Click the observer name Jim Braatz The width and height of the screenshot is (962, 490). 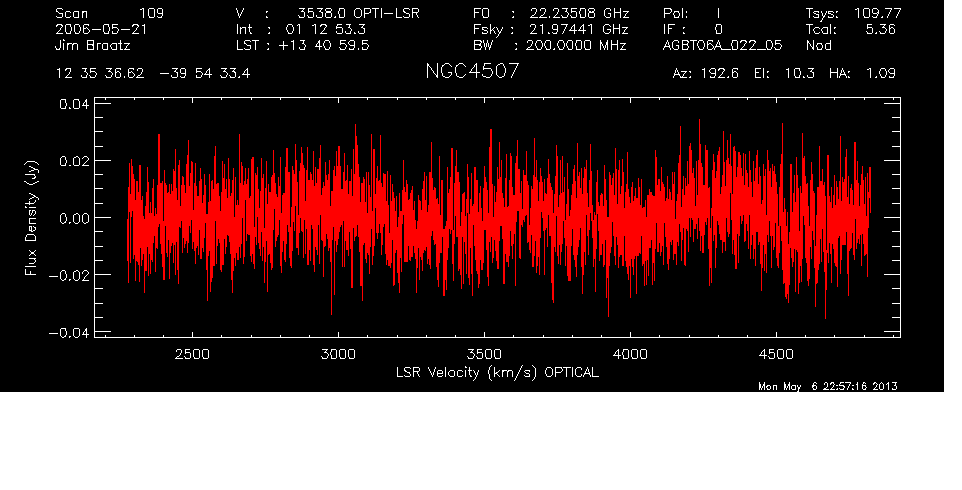tap(93, 45)
